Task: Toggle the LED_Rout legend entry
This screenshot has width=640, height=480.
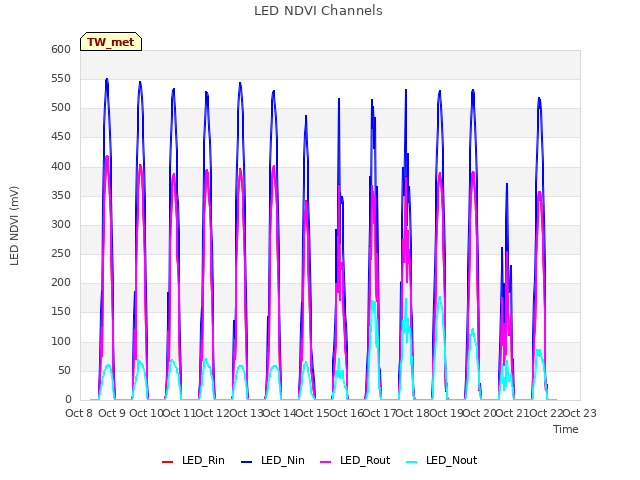Action: click(x=355, y=460)
